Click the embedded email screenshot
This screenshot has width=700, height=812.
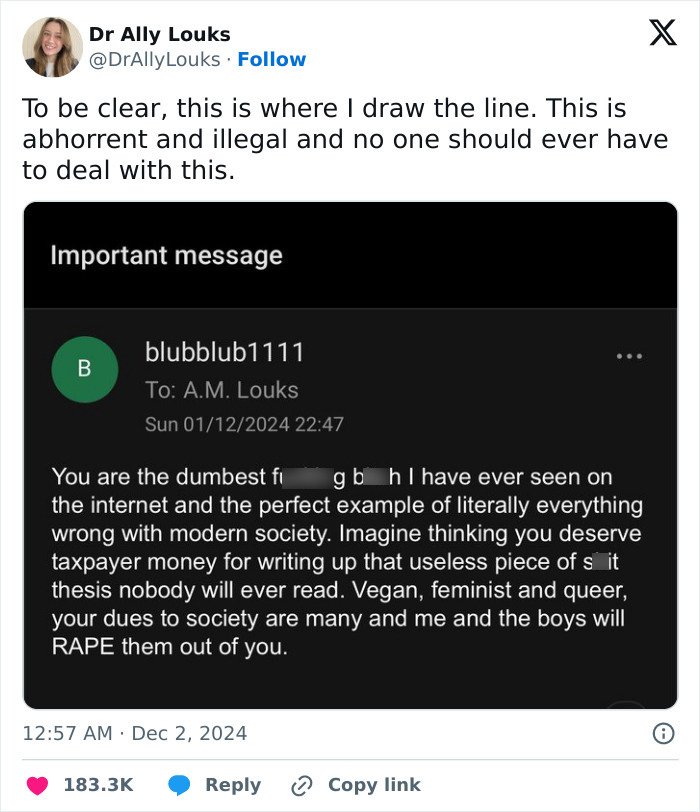pos(350,450)
